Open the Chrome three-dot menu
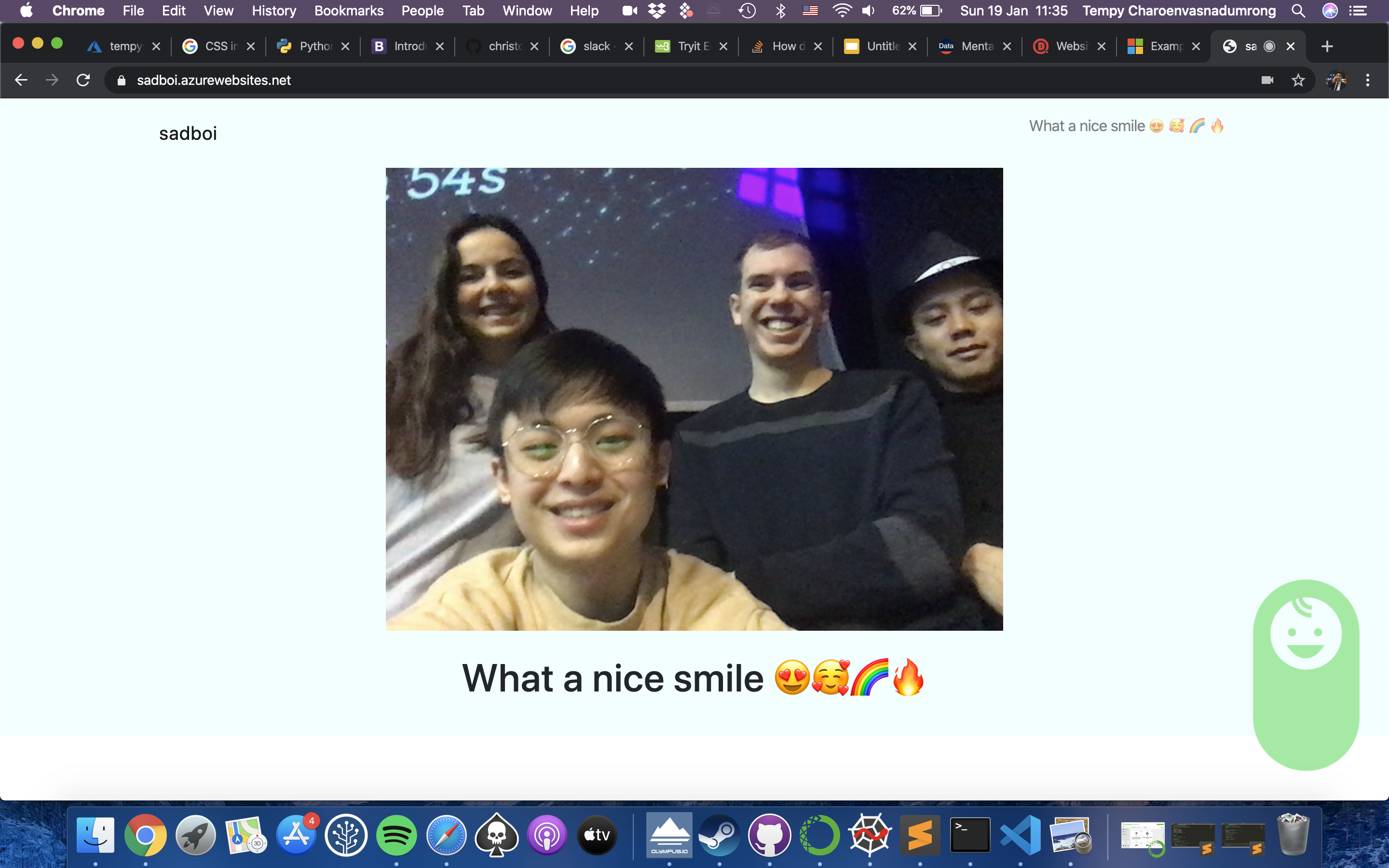1389x868 pixels. click(1367, 81)
